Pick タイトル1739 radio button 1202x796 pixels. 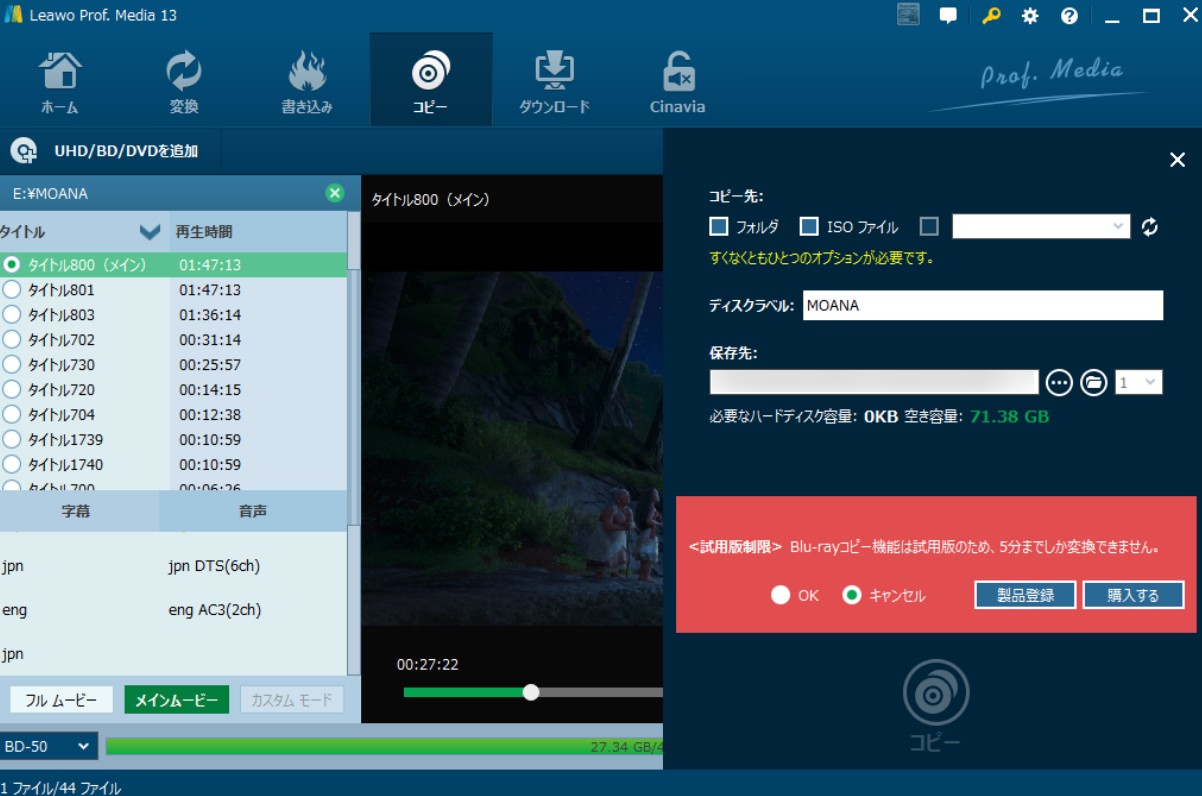click(12, 439)
